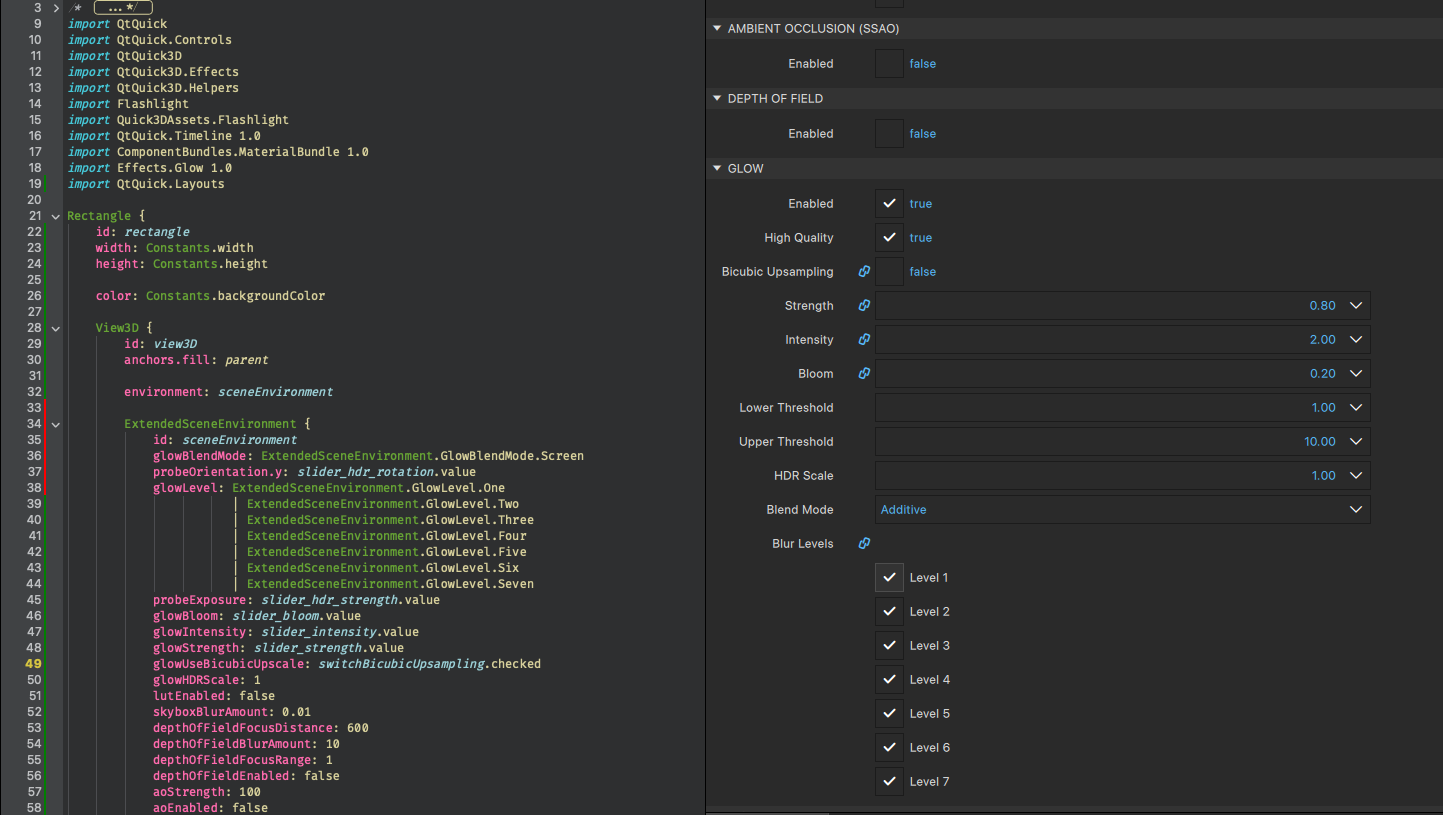This screenshot has height=815, width=1443.
Task: Collapse AMBIENT OCCLUSION (SSAO) section
Action: [717, 28]
